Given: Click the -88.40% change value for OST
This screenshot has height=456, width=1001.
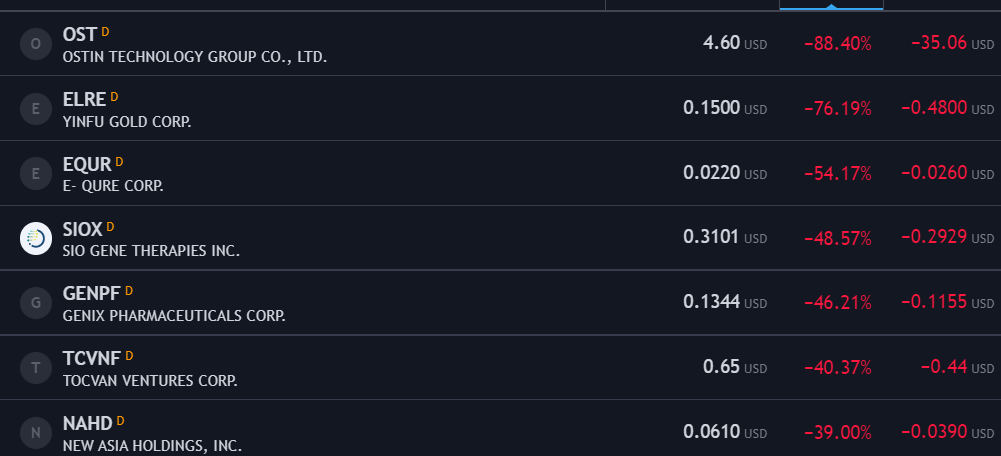Looking at the screenshot, I should [838, 44].
